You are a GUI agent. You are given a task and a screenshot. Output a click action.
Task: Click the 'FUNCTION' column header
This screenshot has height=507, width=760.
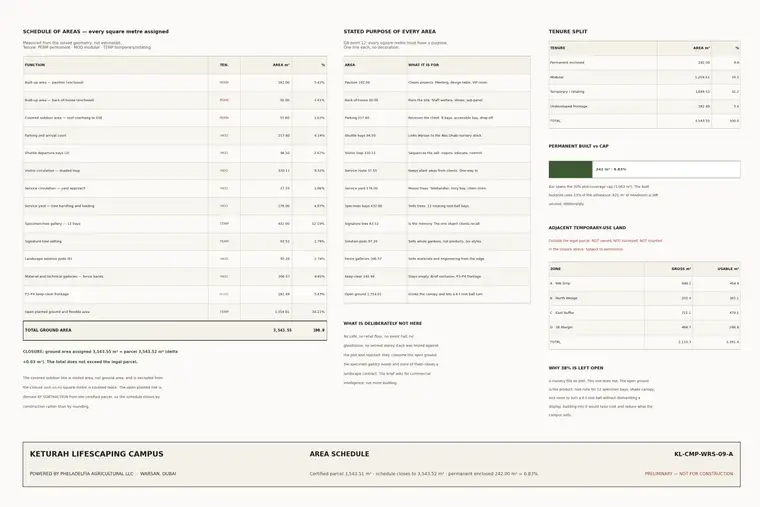coord(35,65)
